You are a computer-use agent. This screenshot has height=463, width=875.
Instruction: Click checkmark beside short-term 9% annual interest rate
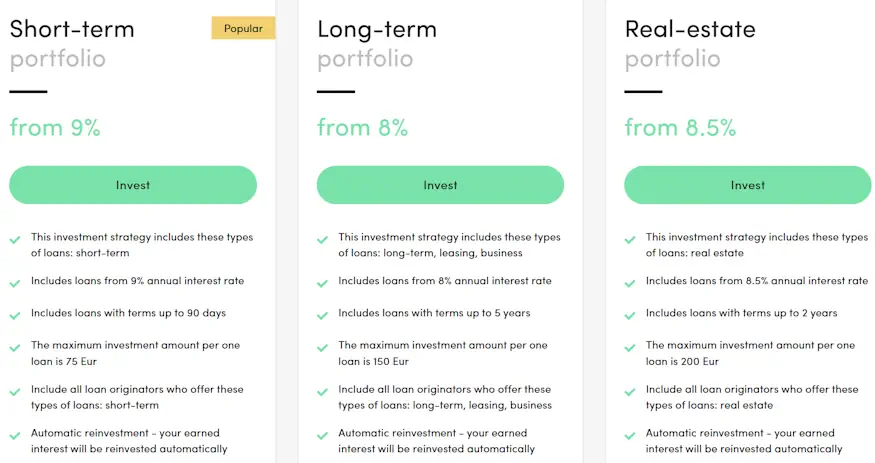pyautogui.click(x=15, y=283)
